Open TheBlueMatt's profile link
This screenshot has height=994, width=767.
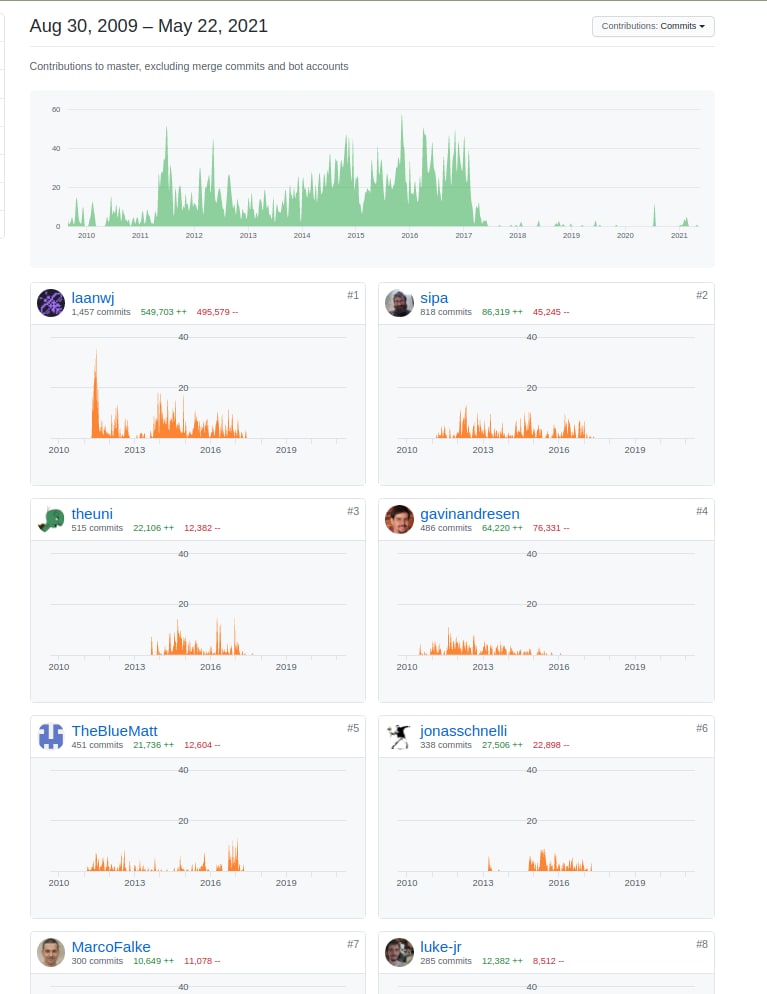(x=114, y=731)
